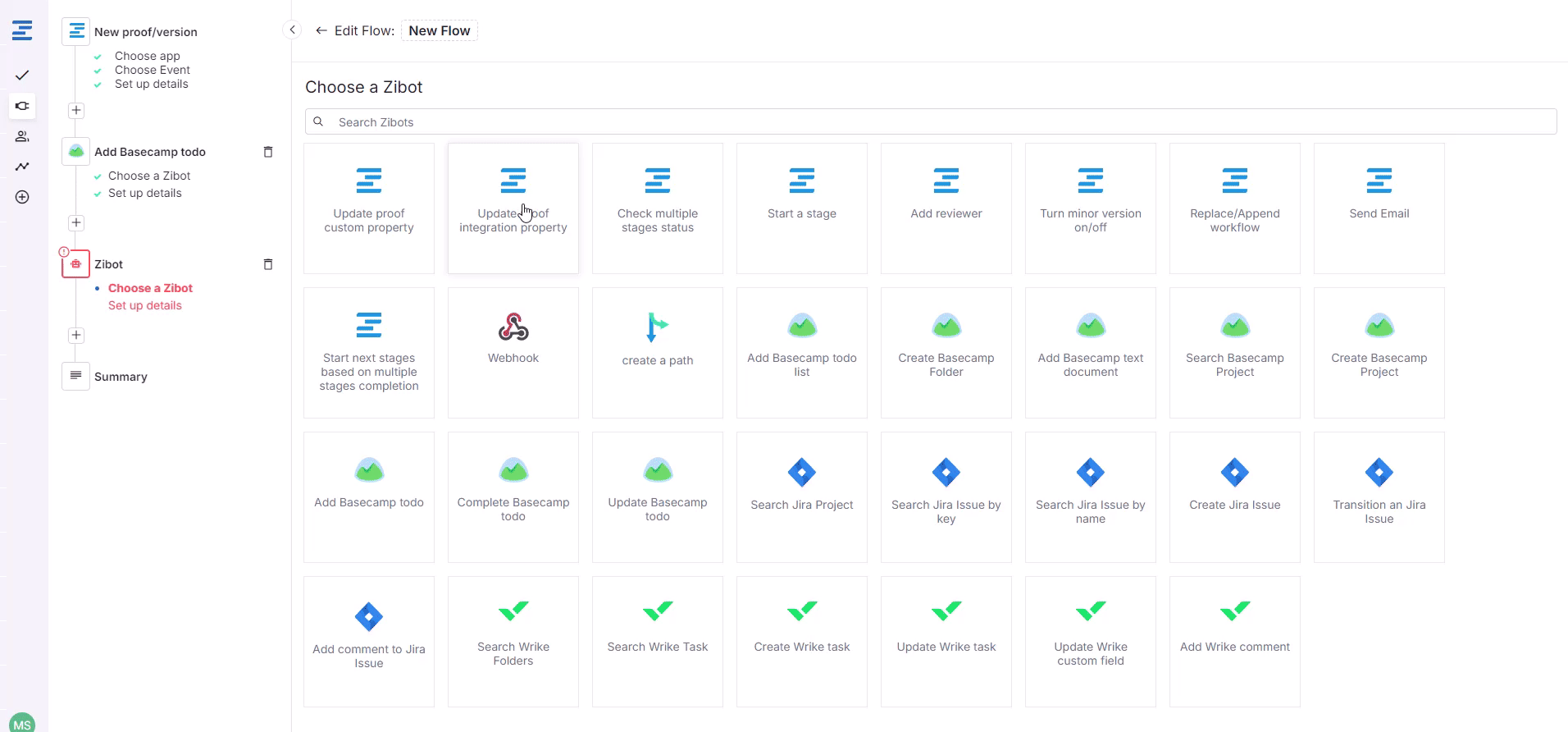Open the users icon in left rail
1568x732 pixels.
(x=22, y=136)
